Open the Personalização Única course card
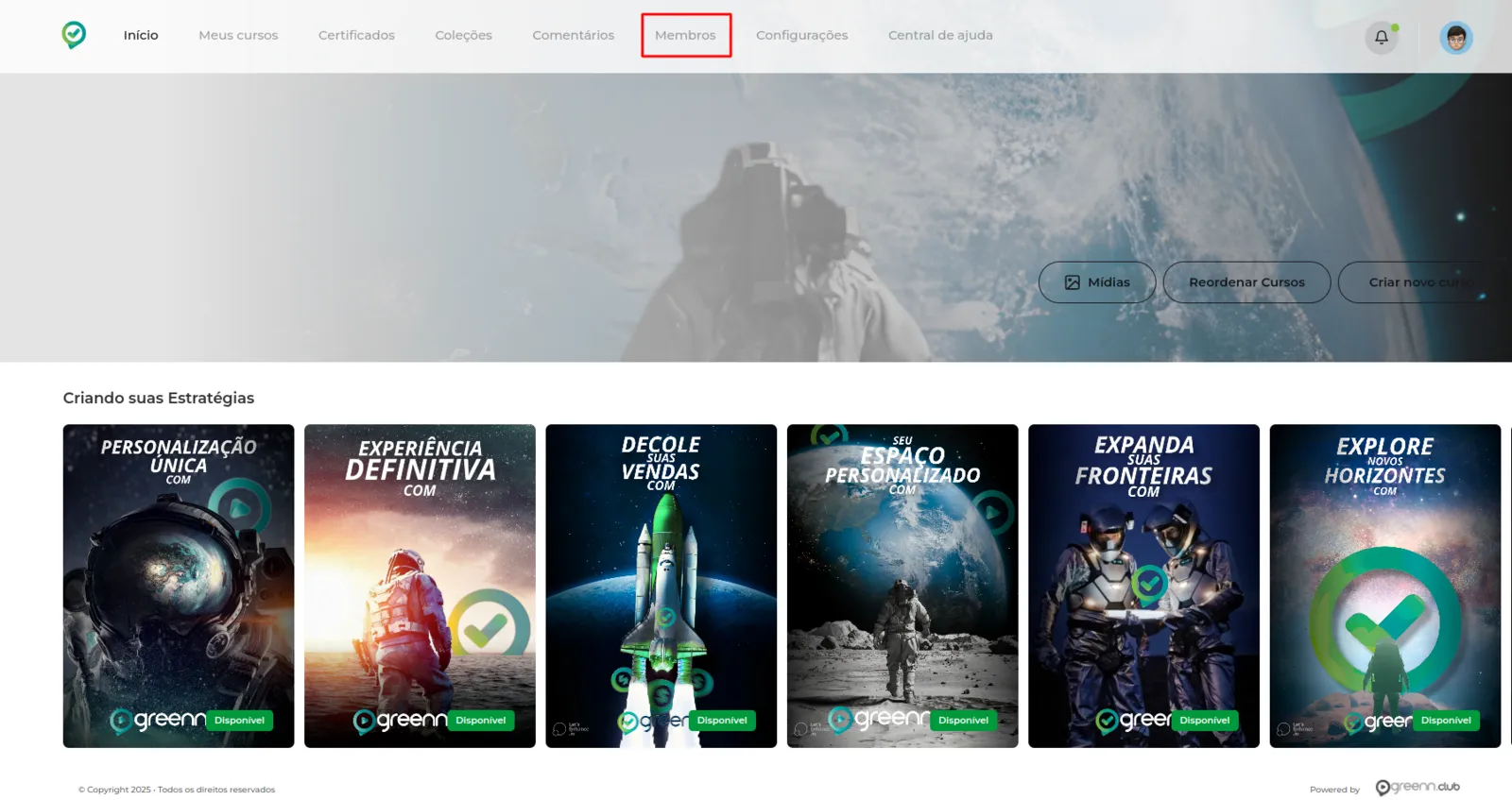Image resolution: width=1512 pixels, height=800 pixels. click(179, 586)
